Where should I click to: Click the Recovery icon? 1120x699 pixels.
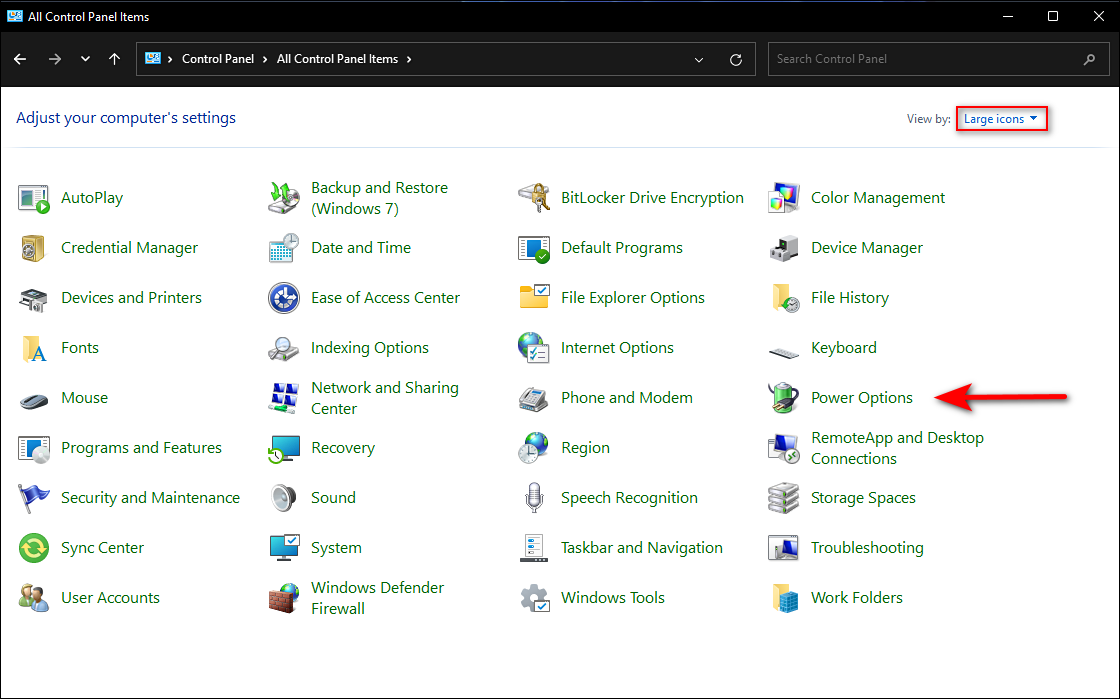pyautogui.click(x=284, y=448)
